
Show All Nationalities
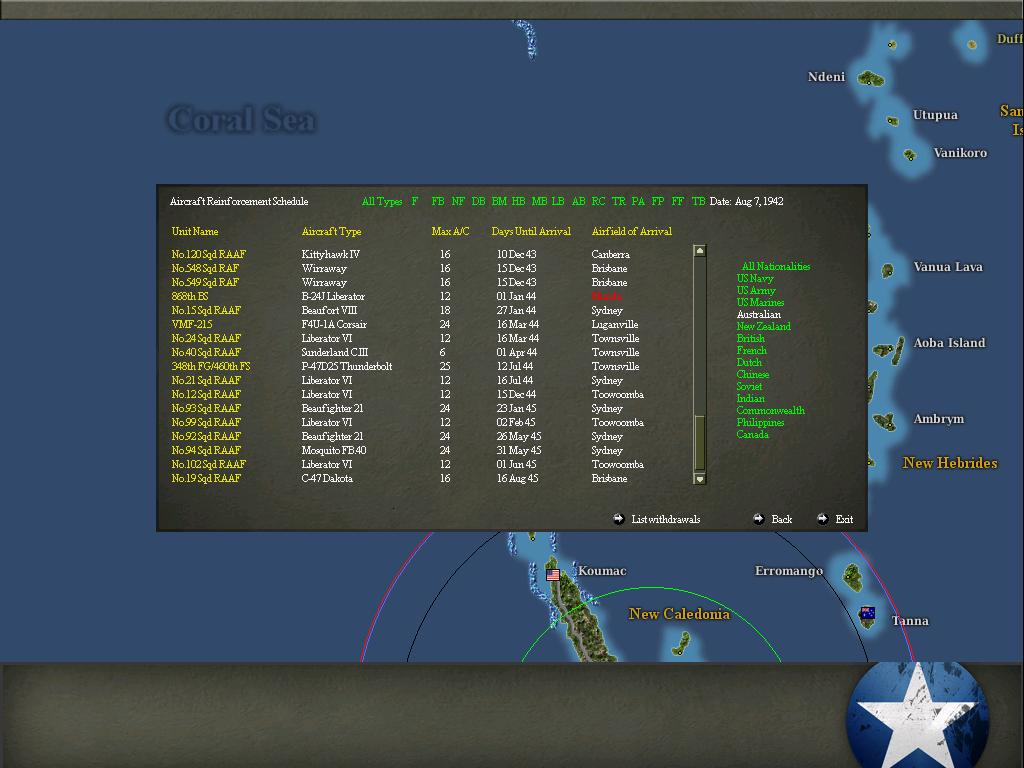tap(776, 266)
